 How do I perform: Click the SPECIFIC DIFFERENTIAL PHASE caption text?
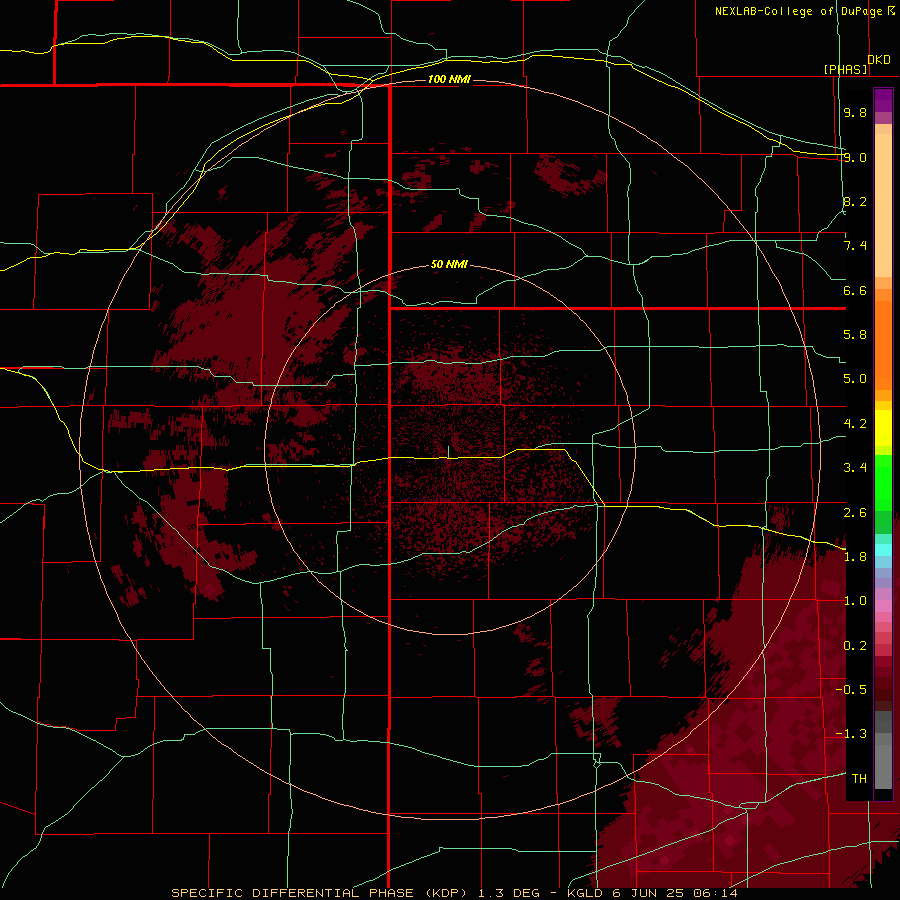point(293,893)
